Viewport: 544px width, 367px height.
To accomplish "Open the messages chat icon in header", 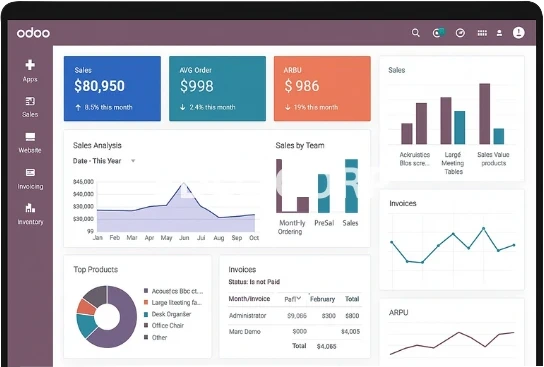I will point(439,33).
